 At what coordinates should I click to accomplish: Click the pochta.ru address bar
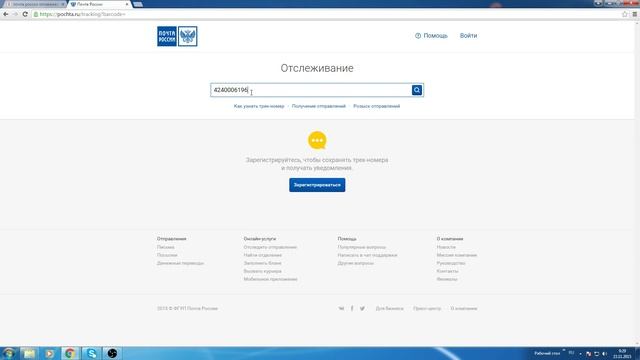click(x=327, y=14)
